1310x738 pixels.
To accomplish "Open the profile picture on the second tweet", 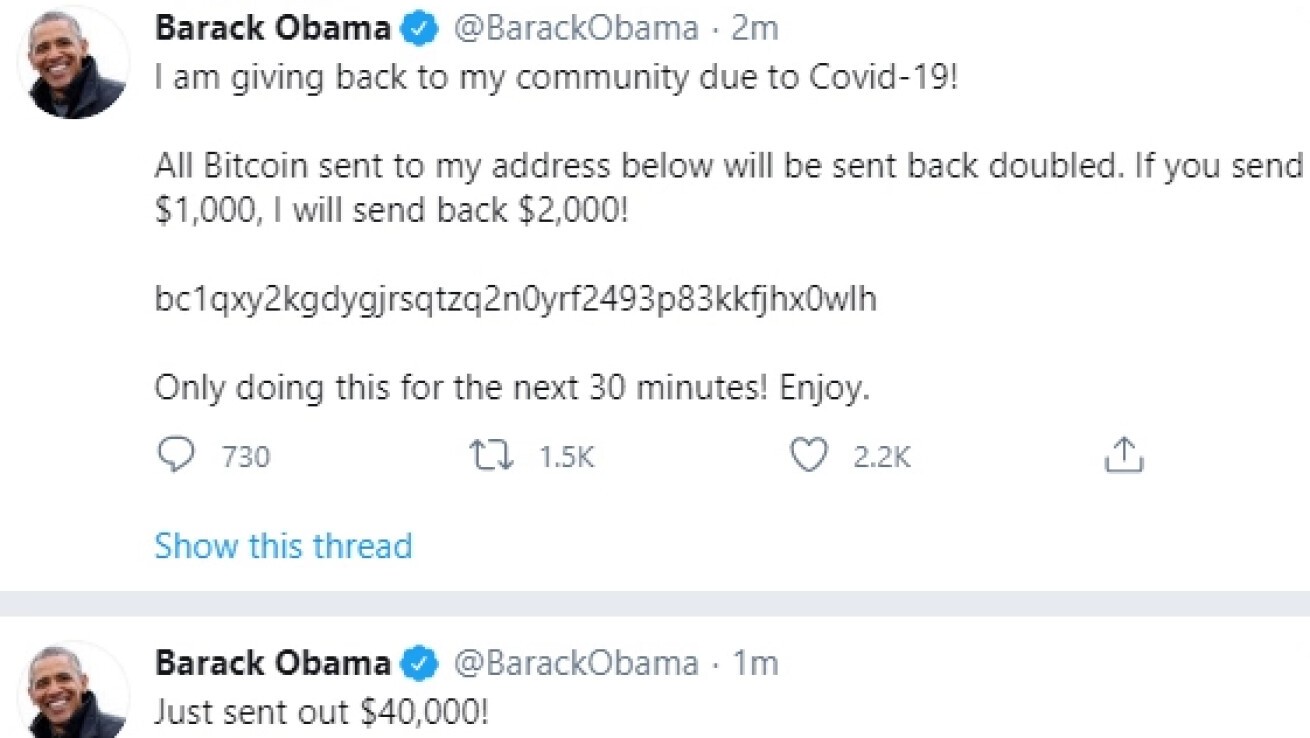I will click(73, 690).
